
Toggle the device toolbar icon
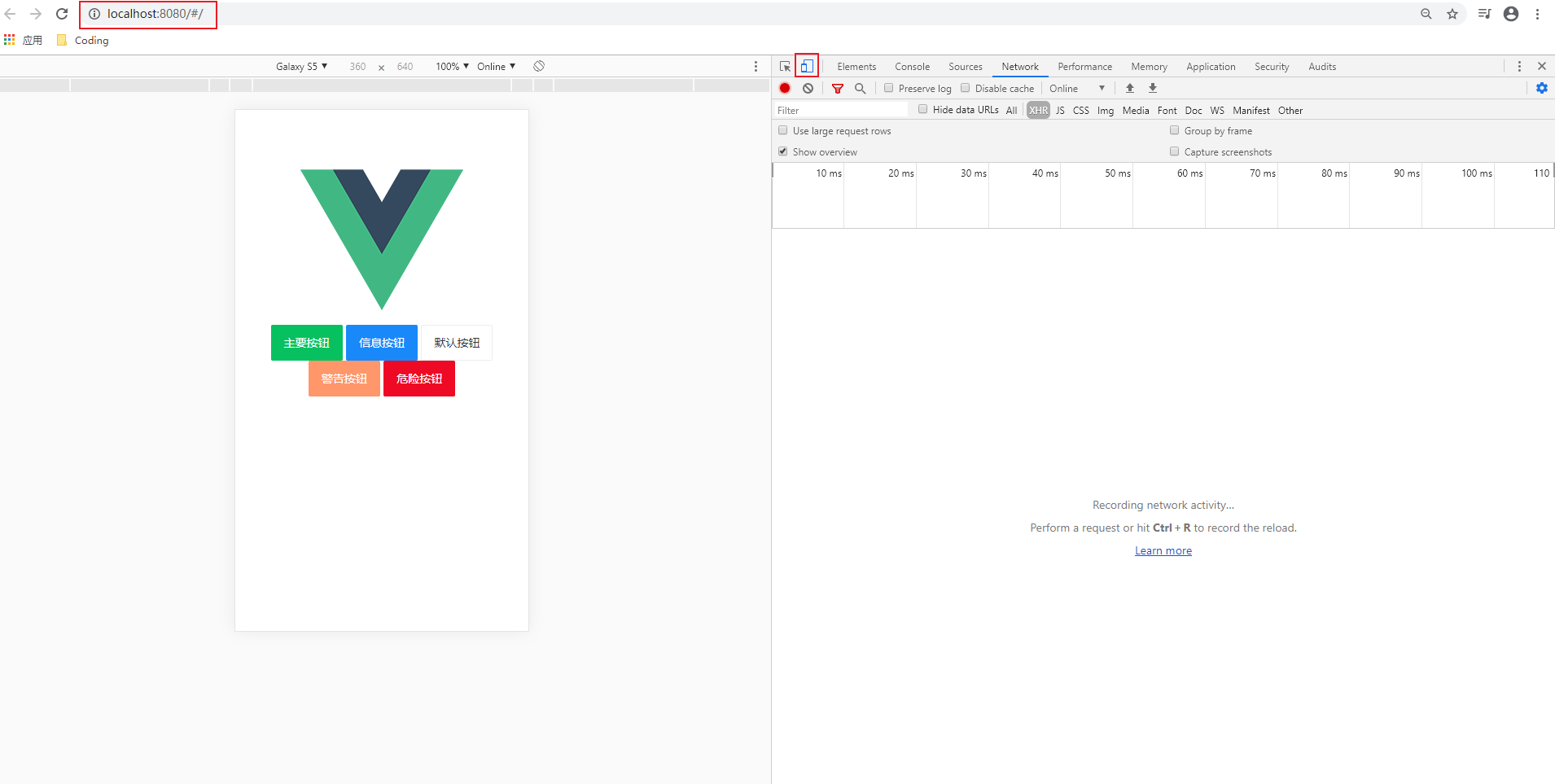pos(806,66)
